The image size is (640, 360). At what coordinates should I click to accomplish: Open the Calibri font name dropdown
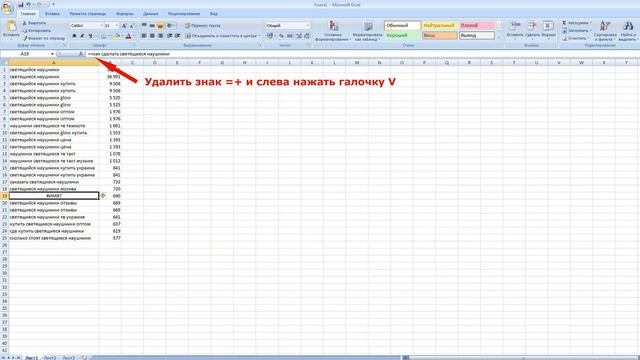(101, 26)
